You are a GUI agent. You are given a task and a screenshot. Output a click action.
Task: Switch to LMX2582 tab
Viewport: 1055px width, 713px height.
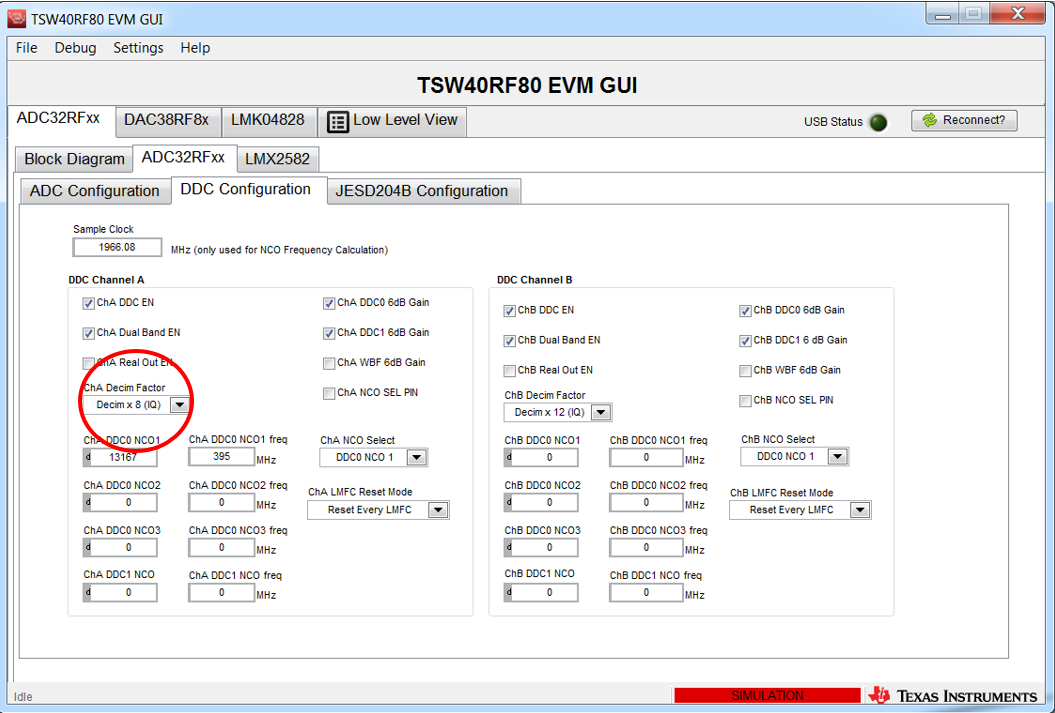click(277, 159)
